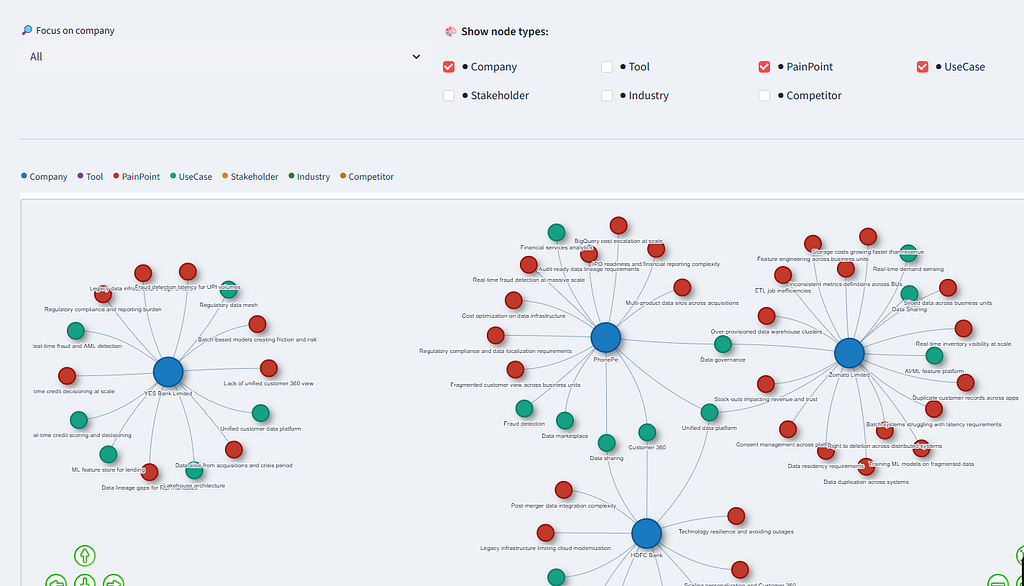Viewport: 1024px width, 586px height.
Task: Click the PainPoint label in the legend row
Action: coord(140,176)
